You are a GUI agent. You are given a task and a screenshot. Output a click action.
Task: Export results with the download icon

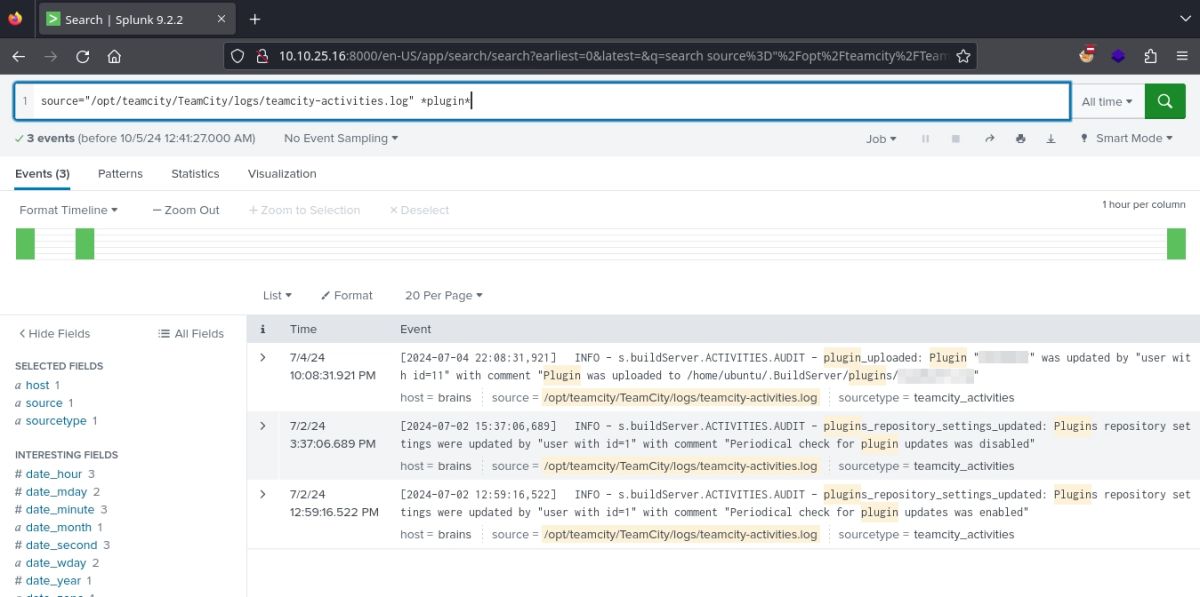1051,139
